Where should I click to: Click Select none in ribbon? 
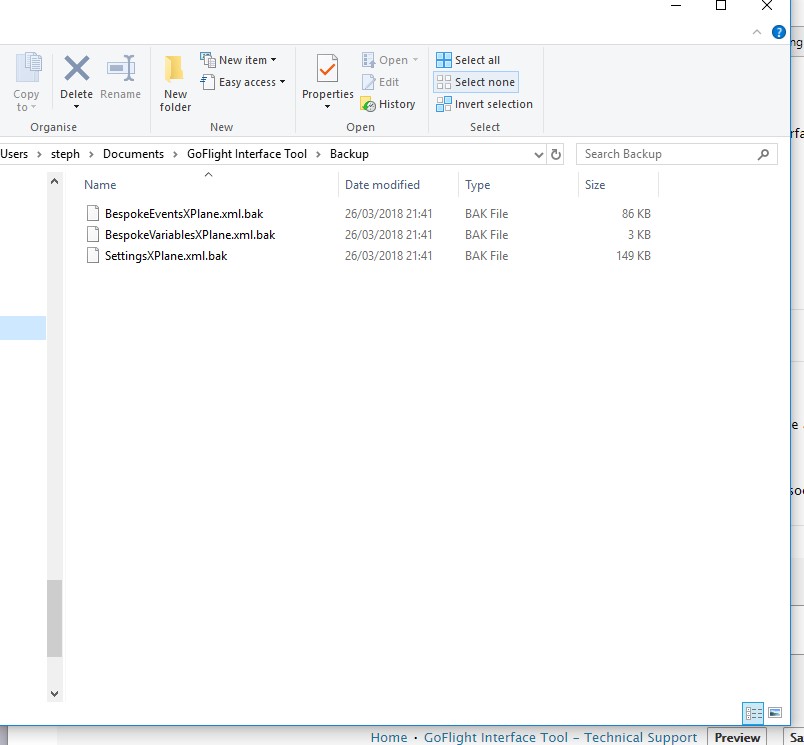point(475,82)
